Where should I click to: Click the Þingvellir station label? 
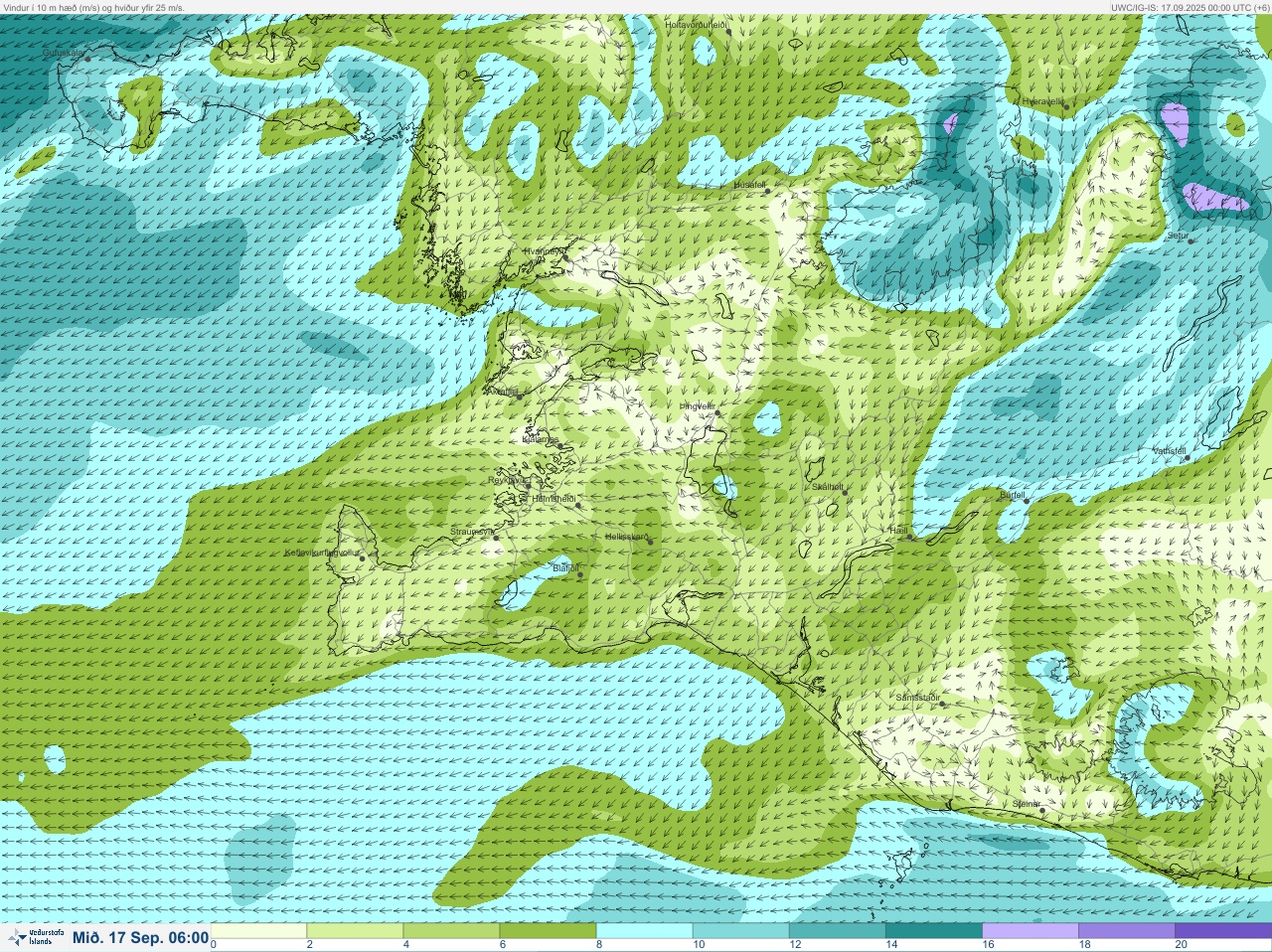click(697, 406)
